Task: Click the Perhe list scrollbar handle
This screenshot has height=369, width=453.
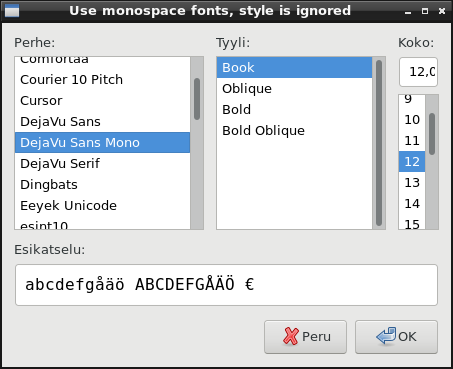Action: pos(197,99)
